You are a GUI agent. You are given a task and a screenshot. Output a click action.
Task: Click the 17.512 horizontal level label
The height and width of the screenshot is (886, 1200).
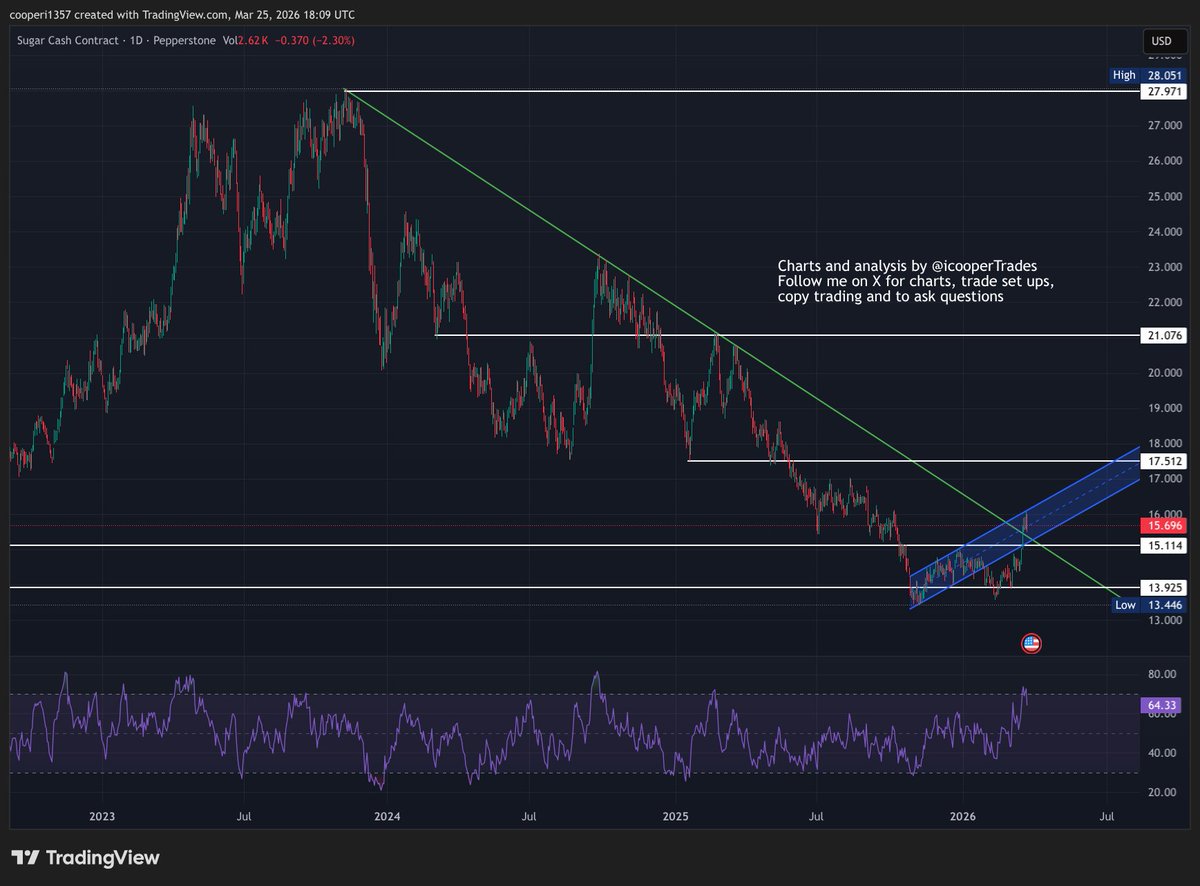(1163, 461)
